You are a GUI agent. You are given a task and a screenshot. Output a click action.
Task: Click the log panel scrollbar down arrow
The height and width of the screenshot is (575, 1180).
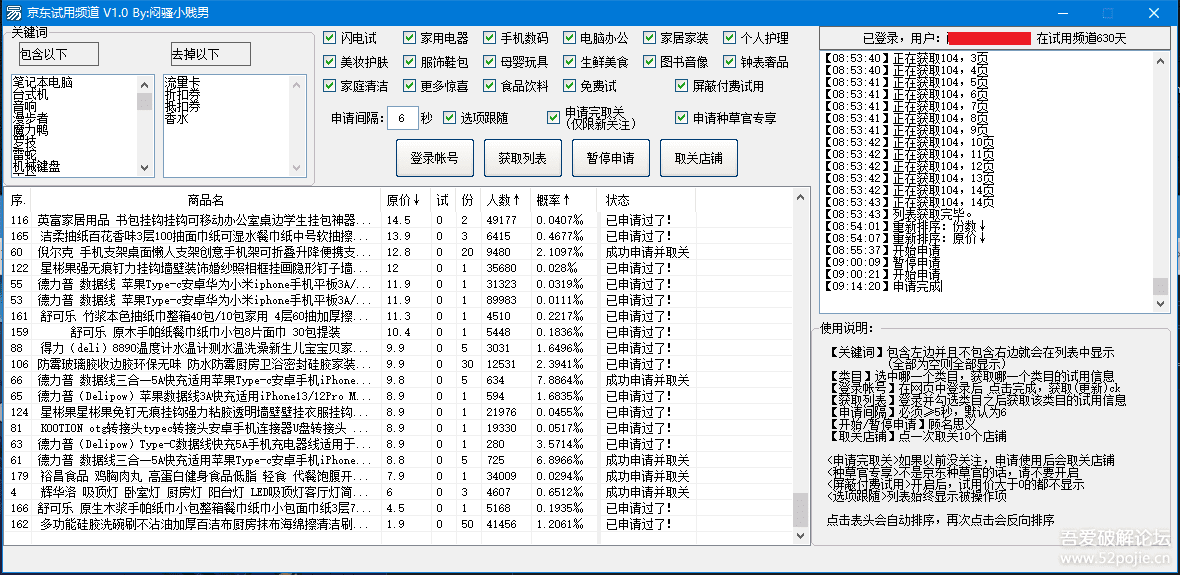coord(1161,303)
